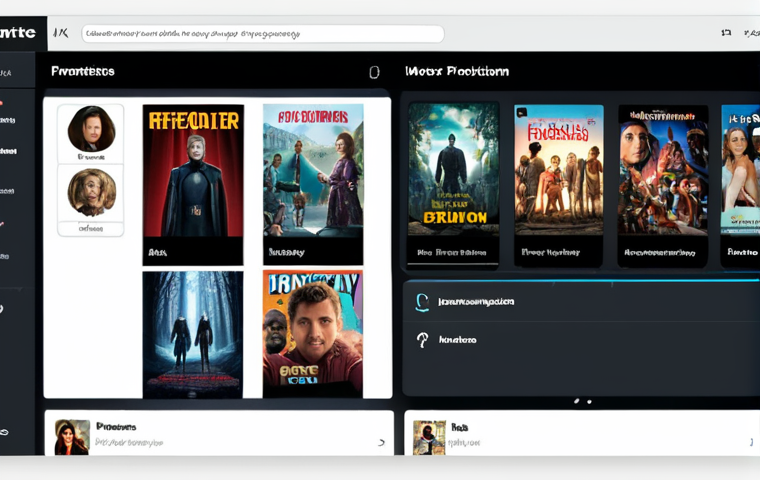This screenshot has width=760, height=480.
Task: Open the orange poster with the smiling man
Action: pos(313,334)
